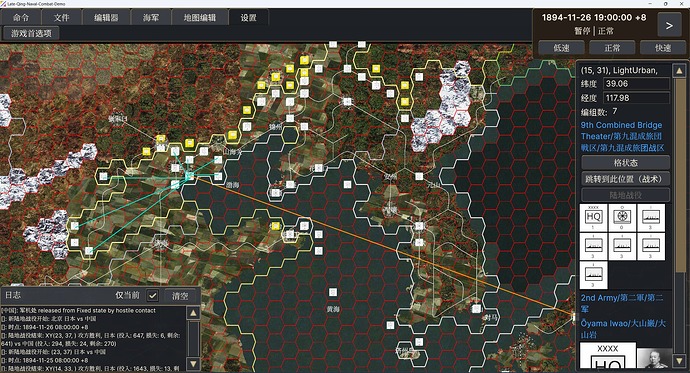Open the Ōyama Iwao/大山巌 commander link

(623, 329)
